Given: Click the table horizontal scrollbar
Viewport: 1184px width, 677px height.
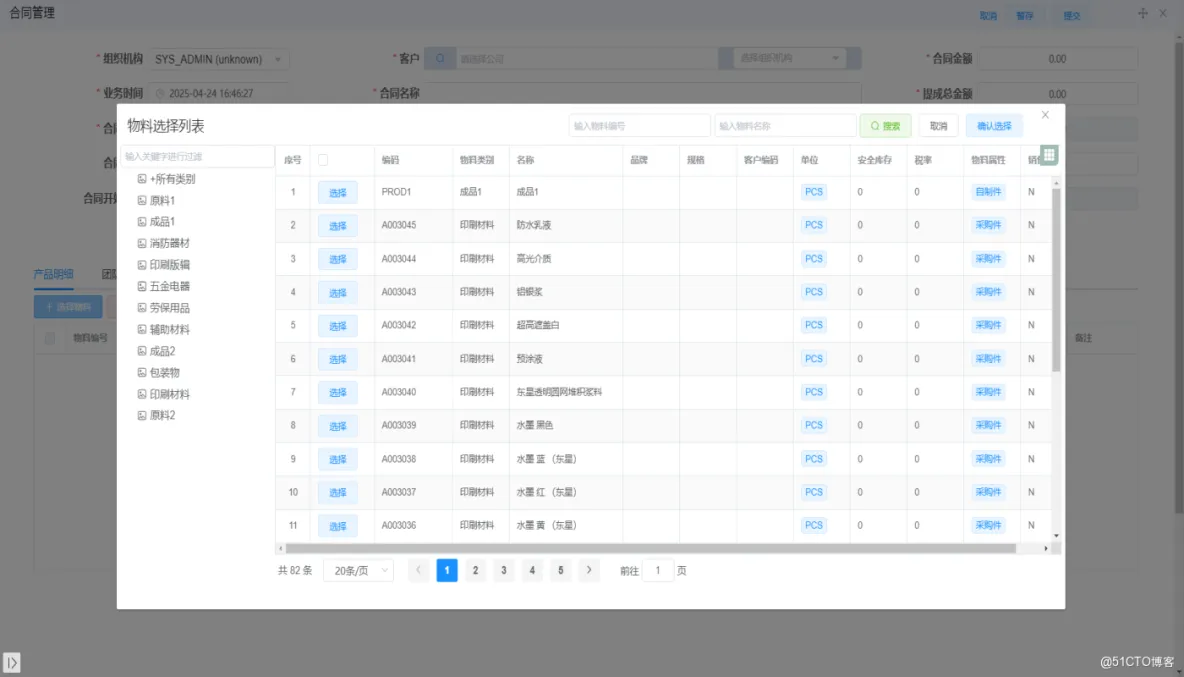Looking at the screenshot, I should click(650, 549).
